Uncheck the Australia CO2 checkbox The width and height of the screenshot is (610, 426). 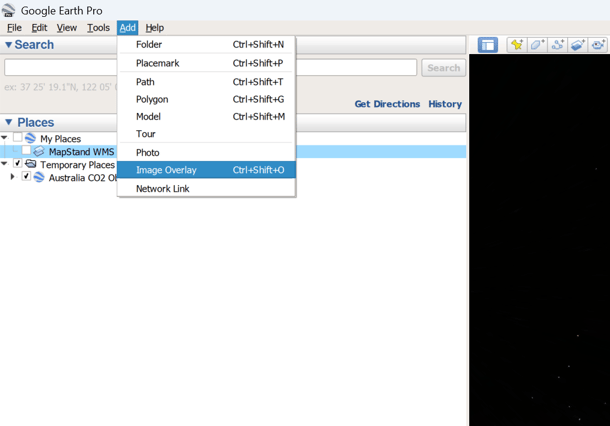(x=26, y=177)
